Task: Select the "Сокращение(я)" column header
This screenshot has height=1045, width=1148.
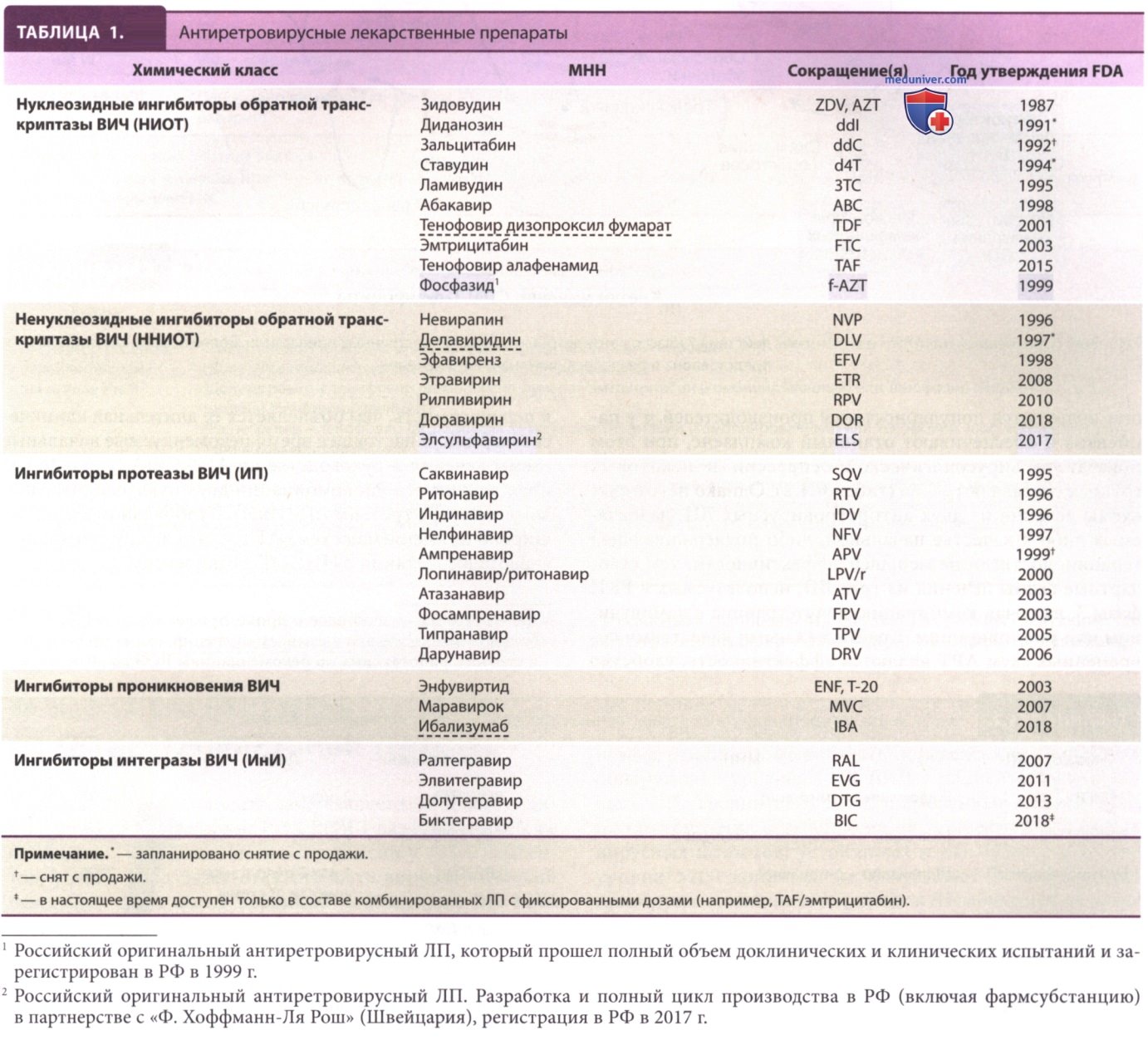Action: (x=847, y=71)
